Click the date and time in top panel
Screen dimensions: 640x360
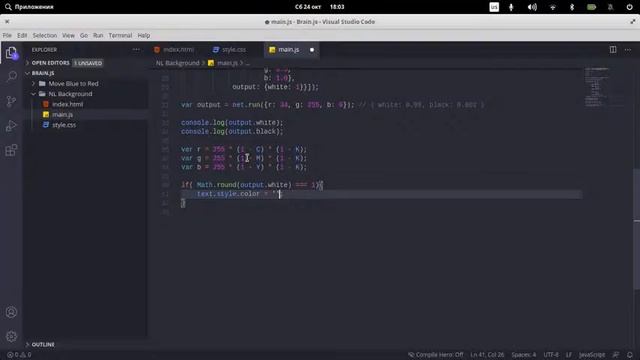coord(320,7)
